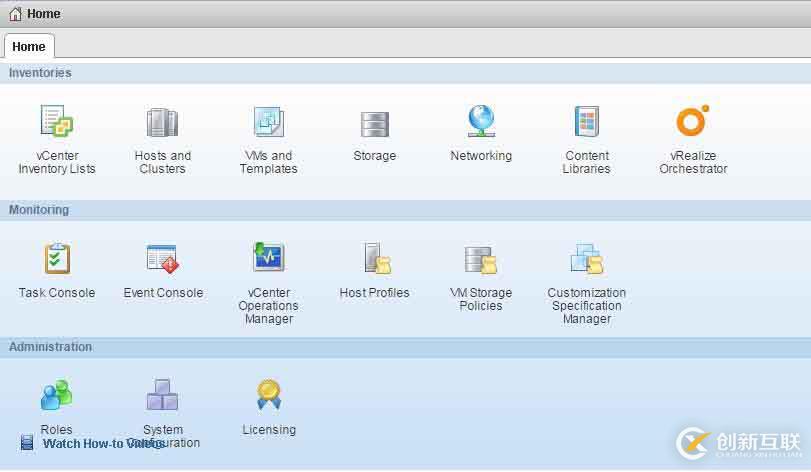
Task: Select the Home tab
Action: pos(29,46)
